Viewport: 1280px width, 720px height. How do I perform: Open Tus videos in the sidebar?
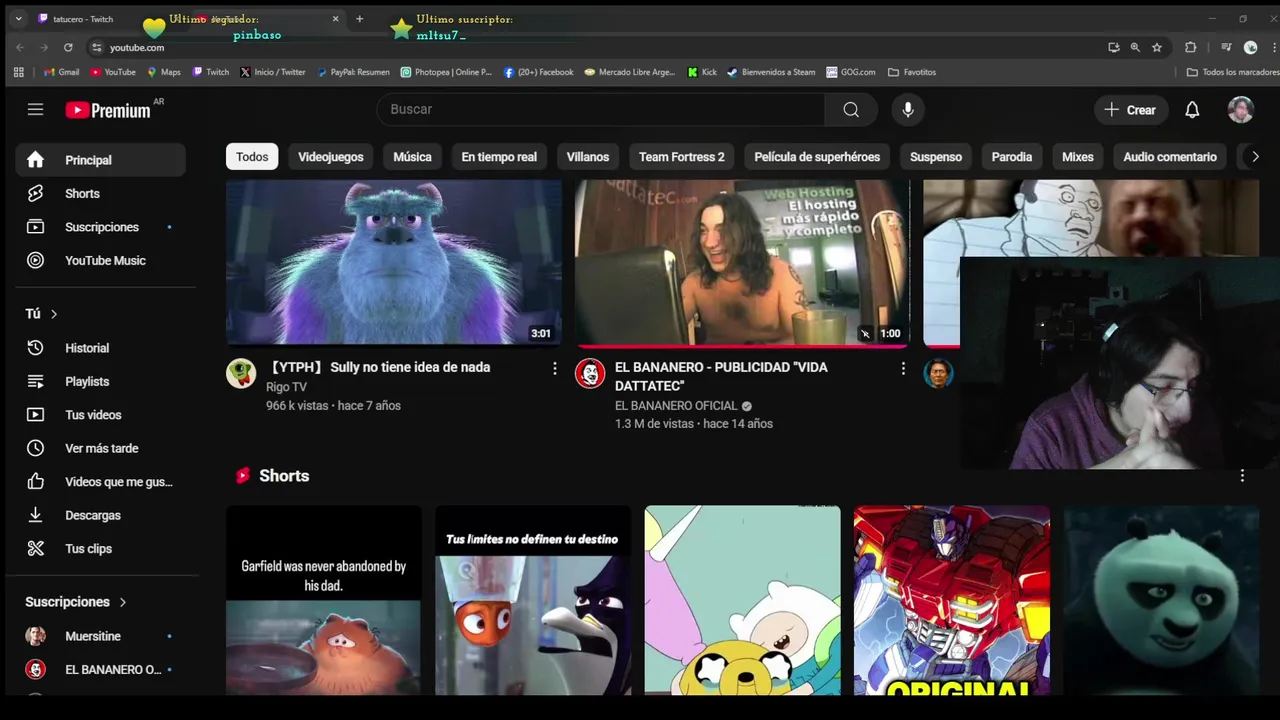pos(100,415)
